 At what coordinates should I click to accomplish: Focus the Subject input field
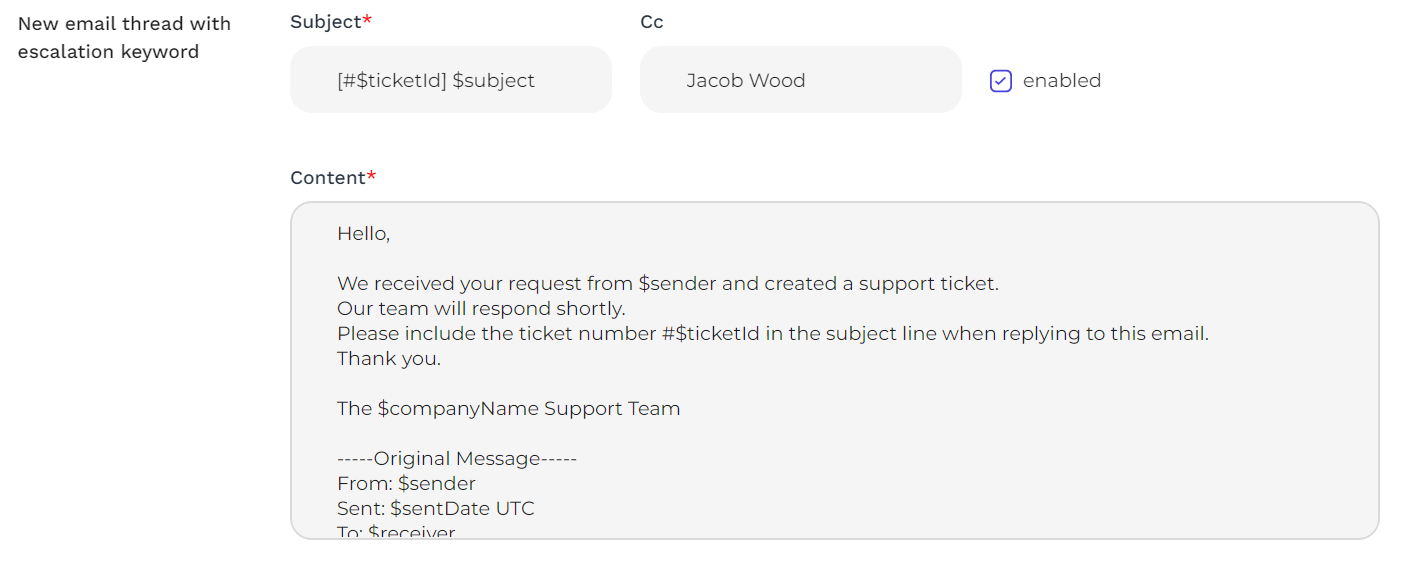pos(450,80)
